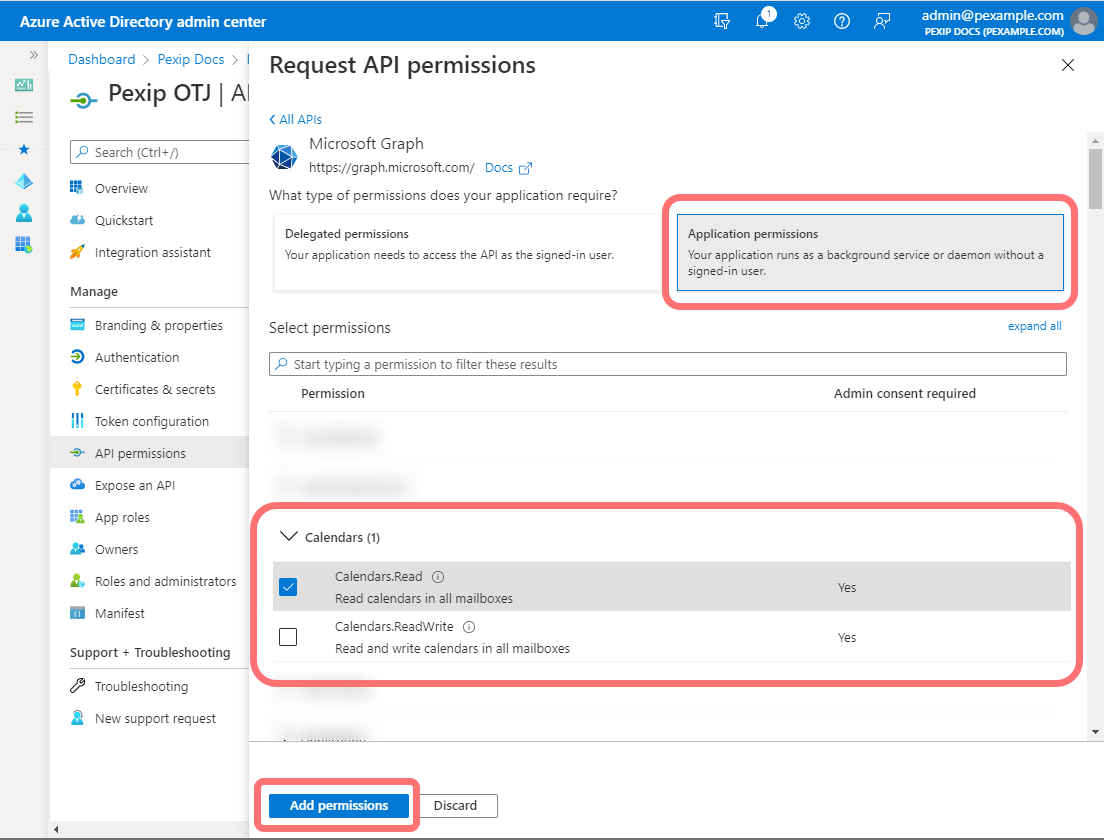Go back via All APIs link
The image size is (1104, 840).
pos(296,119)
